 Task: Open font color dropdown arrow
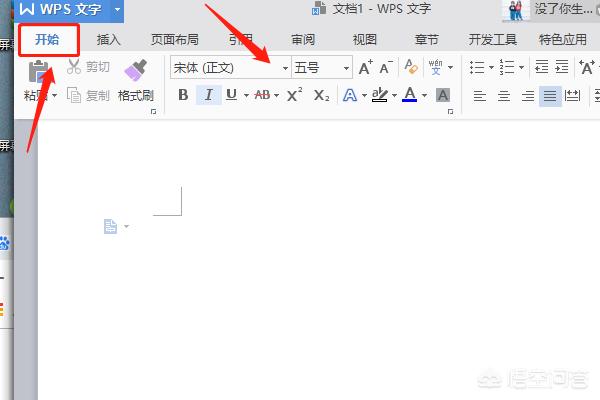point(424,95)
